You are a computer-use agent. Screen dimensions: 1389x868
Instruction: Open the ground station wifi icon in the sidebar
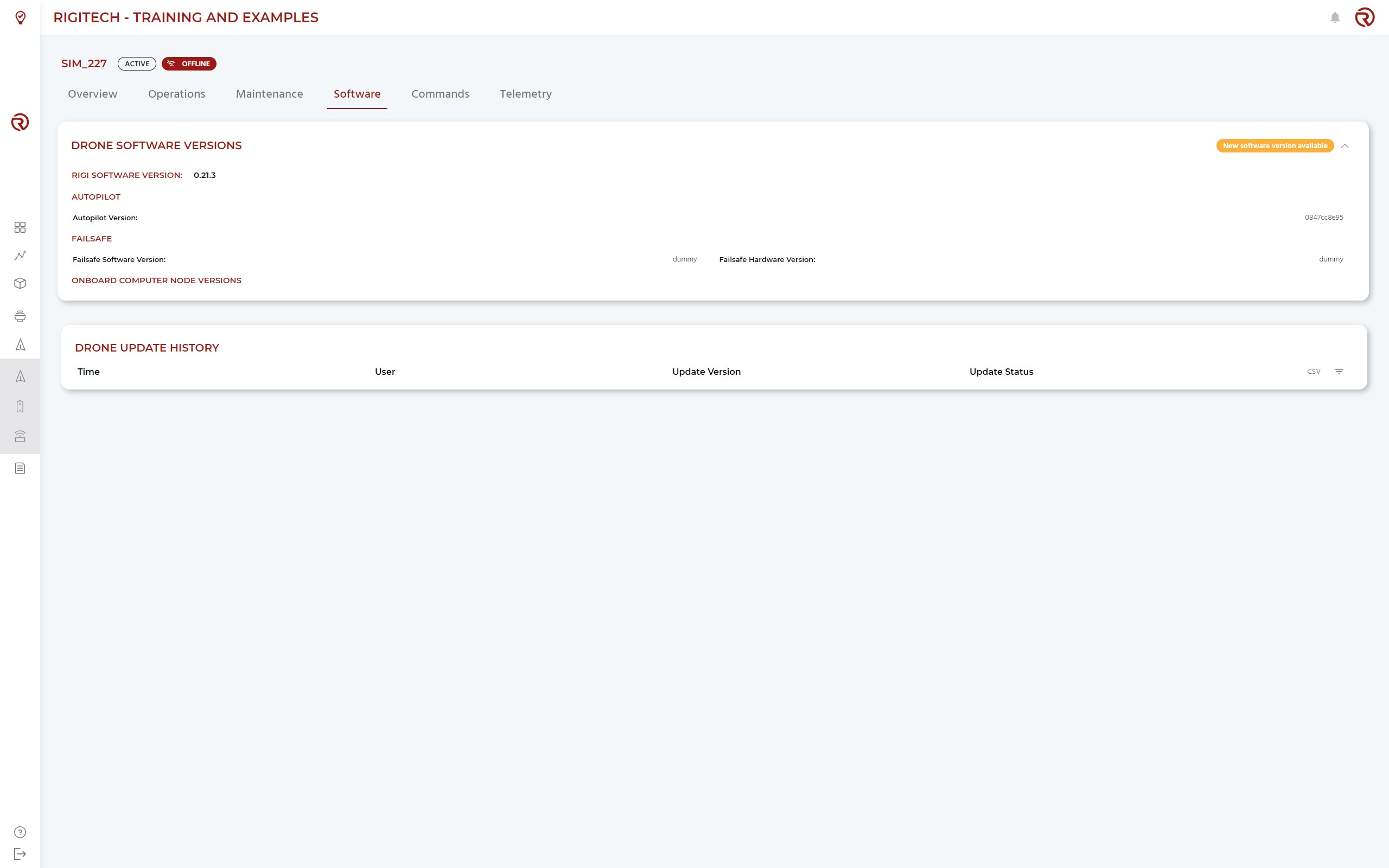(20, 436)
